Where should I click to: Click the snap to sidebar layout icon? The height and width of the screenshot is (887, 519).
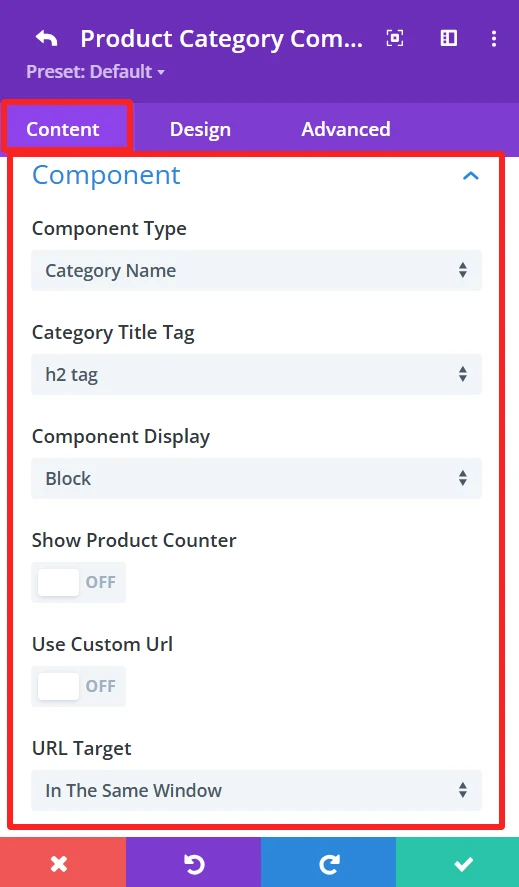pyautogui.click(x=449, y=38)
